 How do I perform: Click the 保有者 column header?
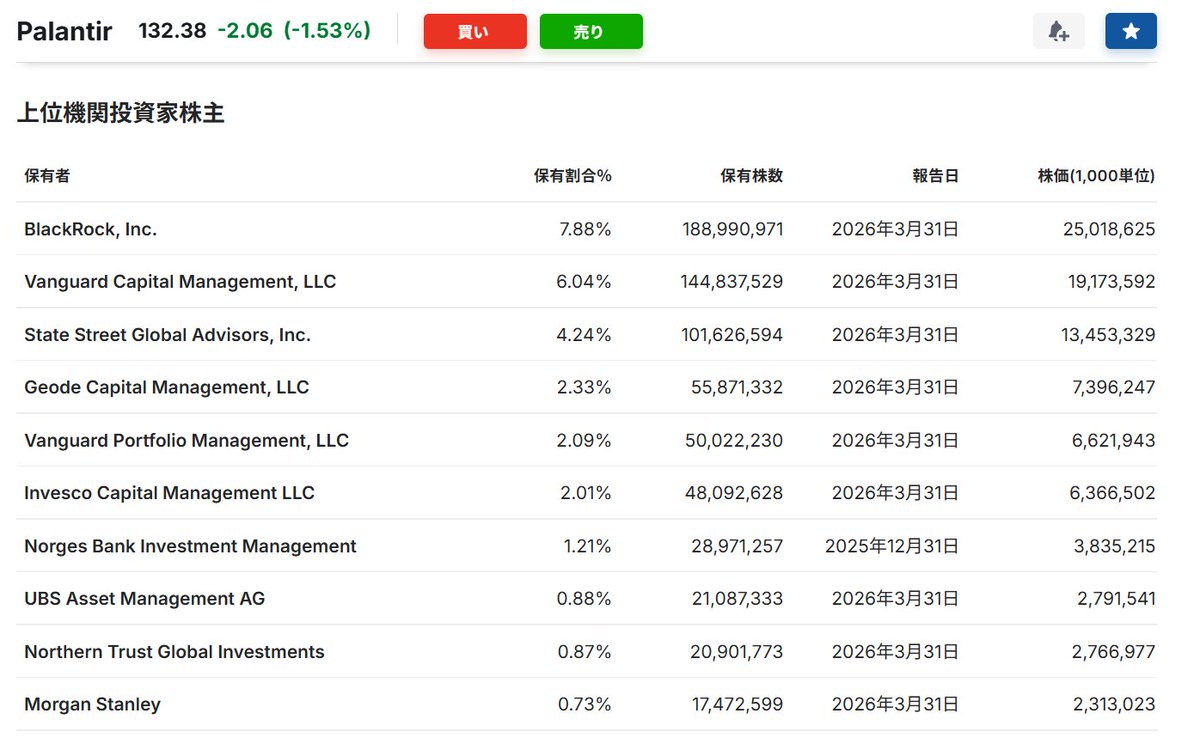(x=47, y=176)
